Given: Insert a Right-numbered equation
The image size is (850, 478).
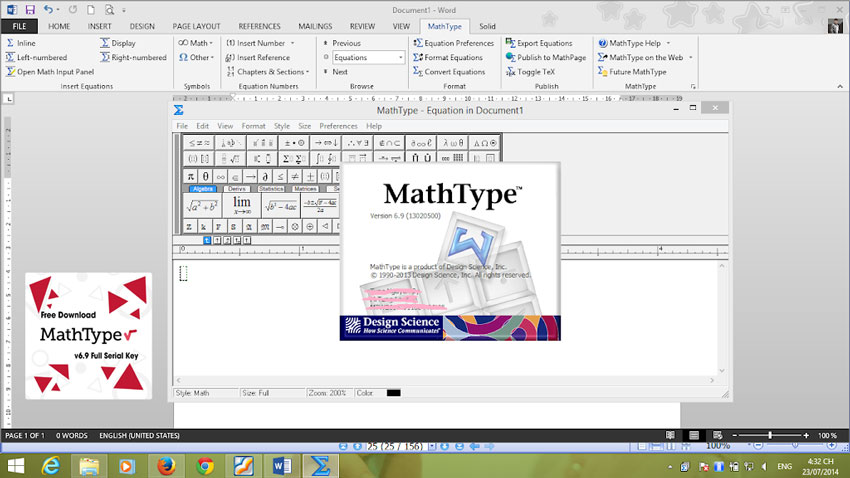Looking at the screenshot, I should tap(133, 57).
